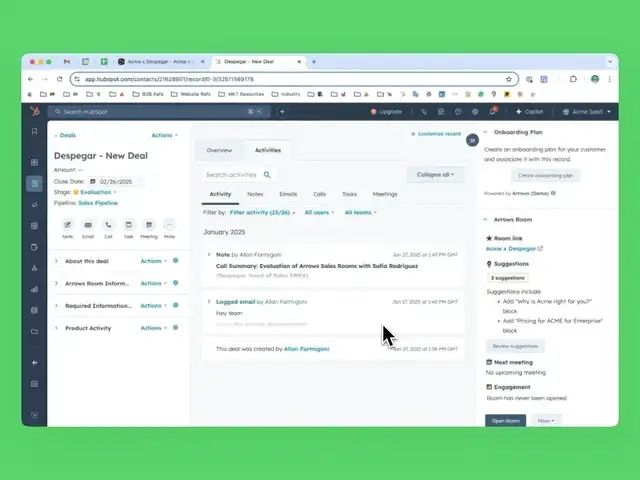Click settings dot beside Product Activity
The height and width of the screenshot is (480, 640).
[176, 327]
